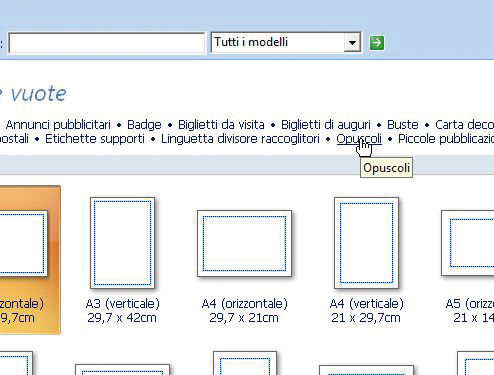Select the A3 (verticale) page thumbnail
Viewport: 494px width, 375px height.
[123, 243]
